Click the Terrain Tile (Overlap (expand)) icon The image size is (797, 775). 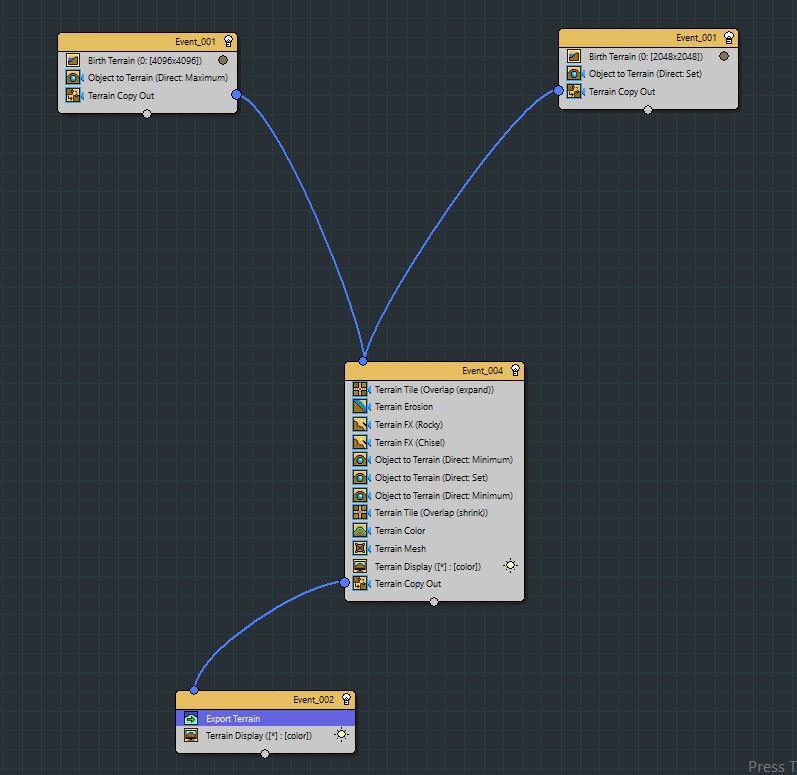pyautogui.click(x=360, y=389)
